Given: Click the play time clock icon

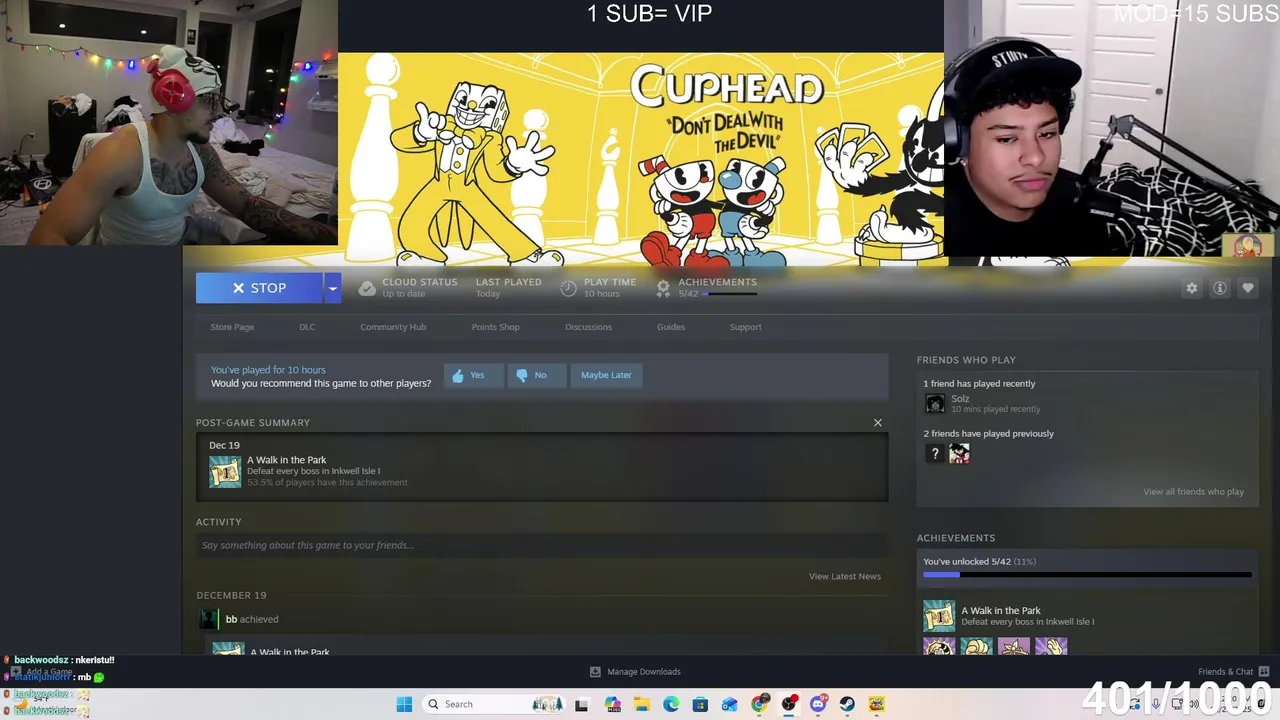Looking at the screenshot, I should coord(568,288).
